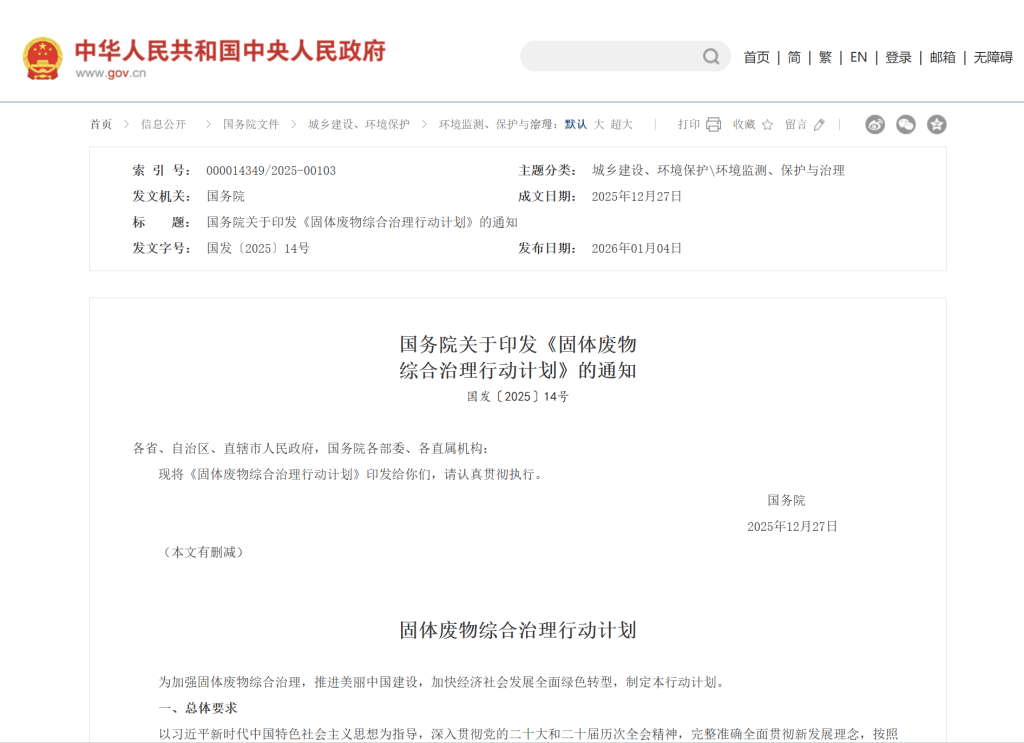The height and width of the screenshot is (743, 1024).
Task: Share to Qzone star icon
Action: (x=936, y=125)
